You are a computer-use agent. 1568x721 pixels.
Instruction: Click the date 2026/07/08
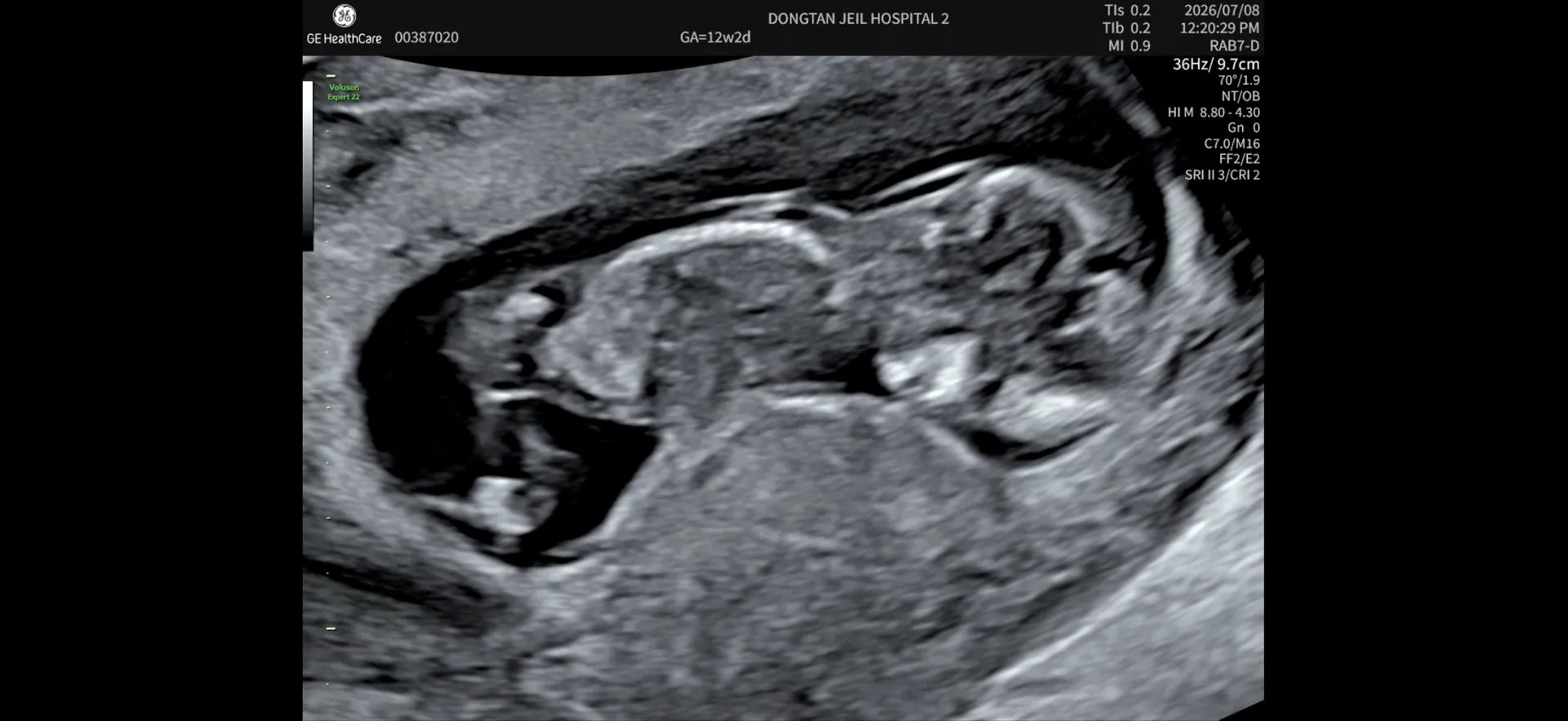click(1222, 11)
